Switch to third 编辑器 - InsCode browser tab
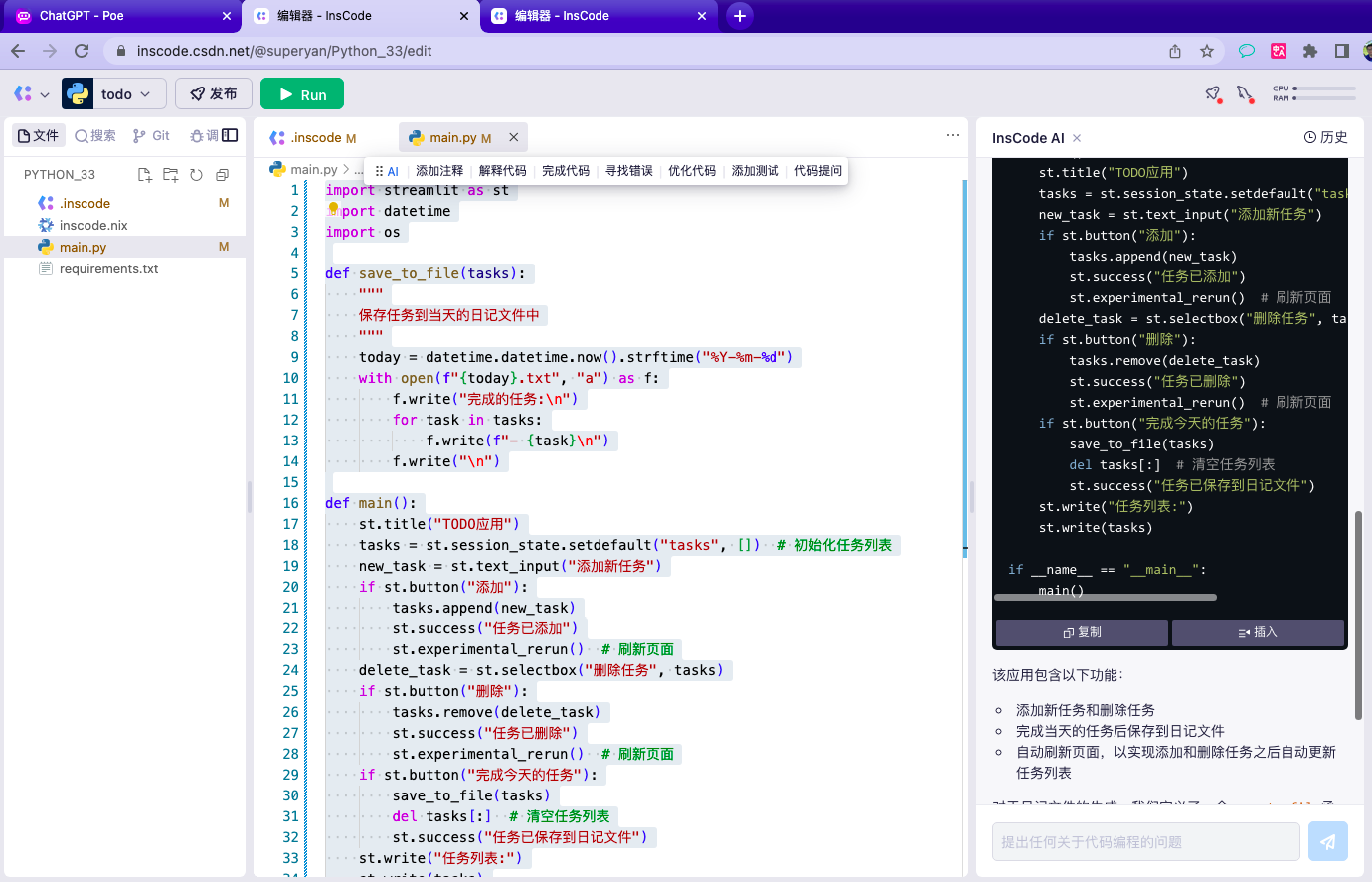 click(599, 16)
